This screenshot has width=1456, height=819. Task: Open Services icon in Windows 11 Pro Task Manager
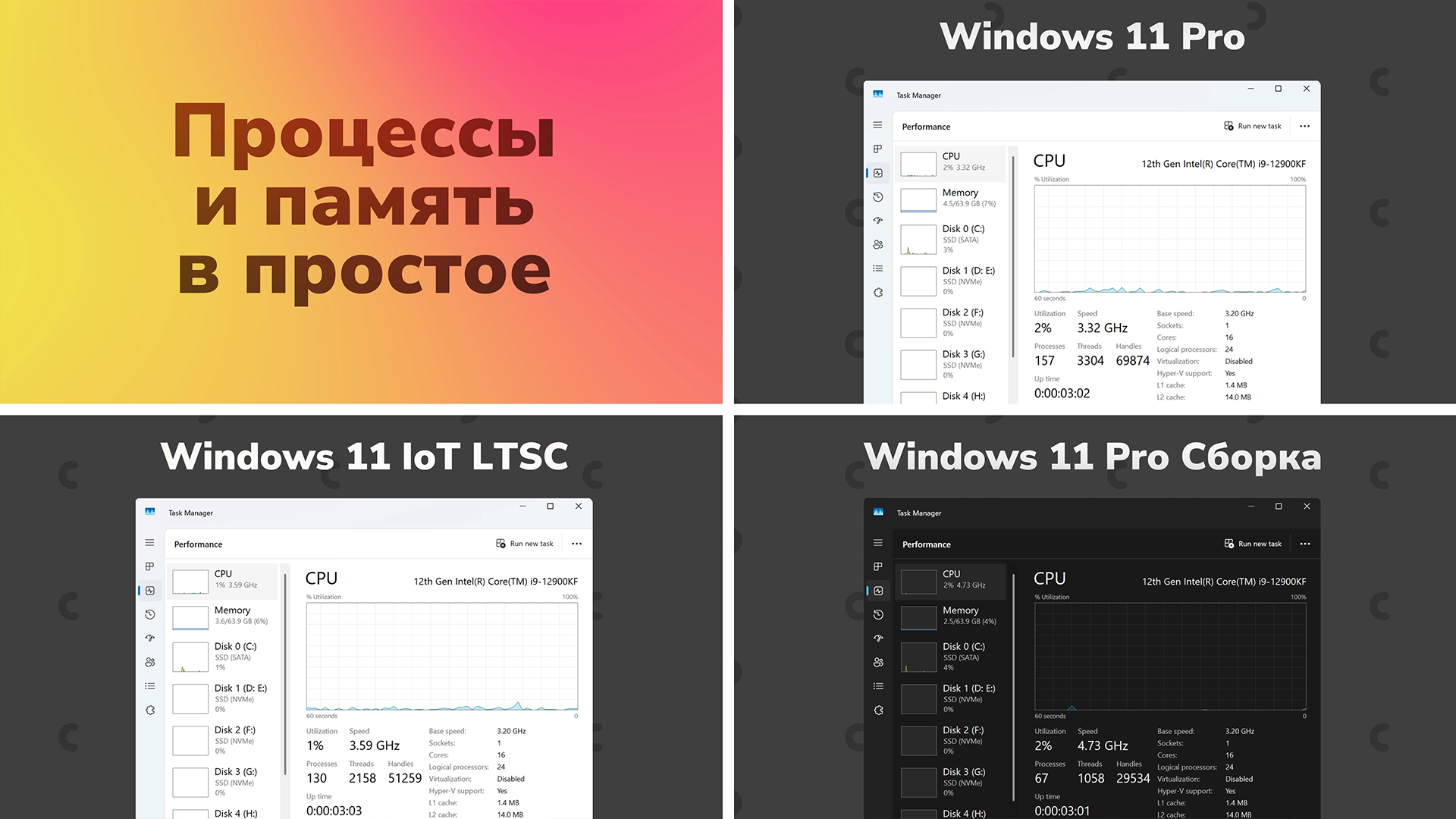coord(878,293)
